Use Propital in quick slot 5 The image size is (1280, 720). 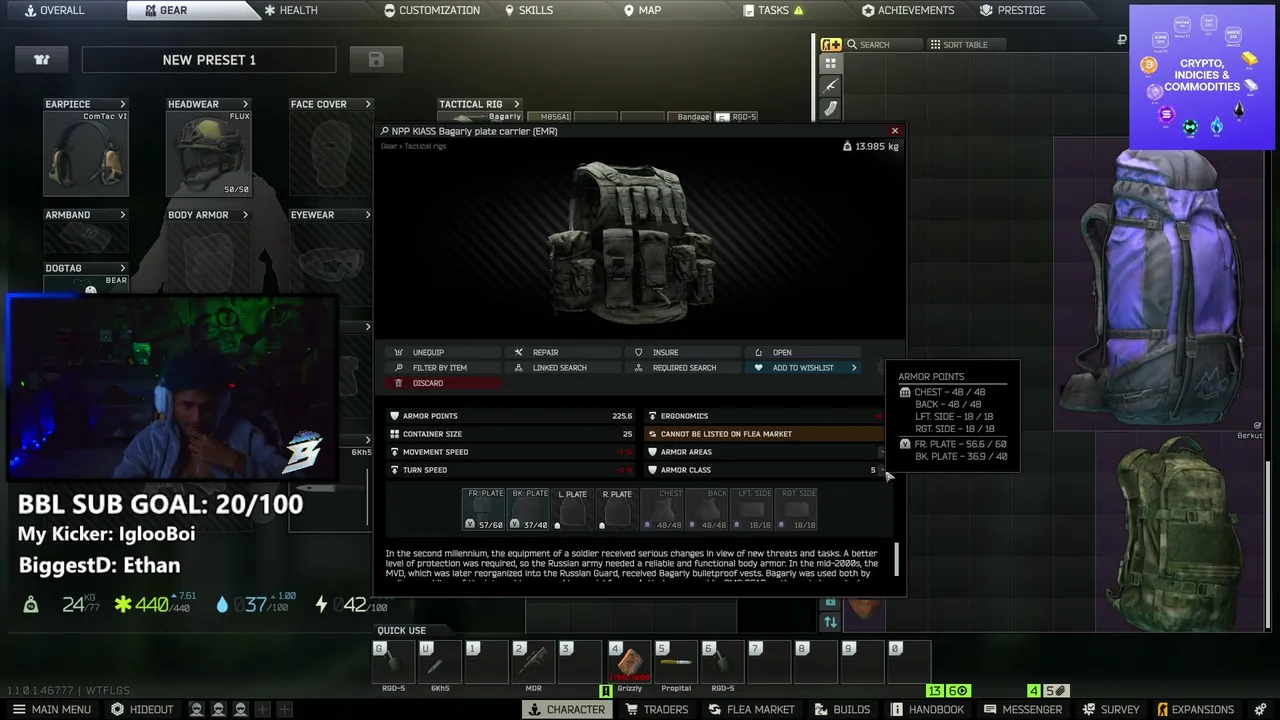pos(676,664)
